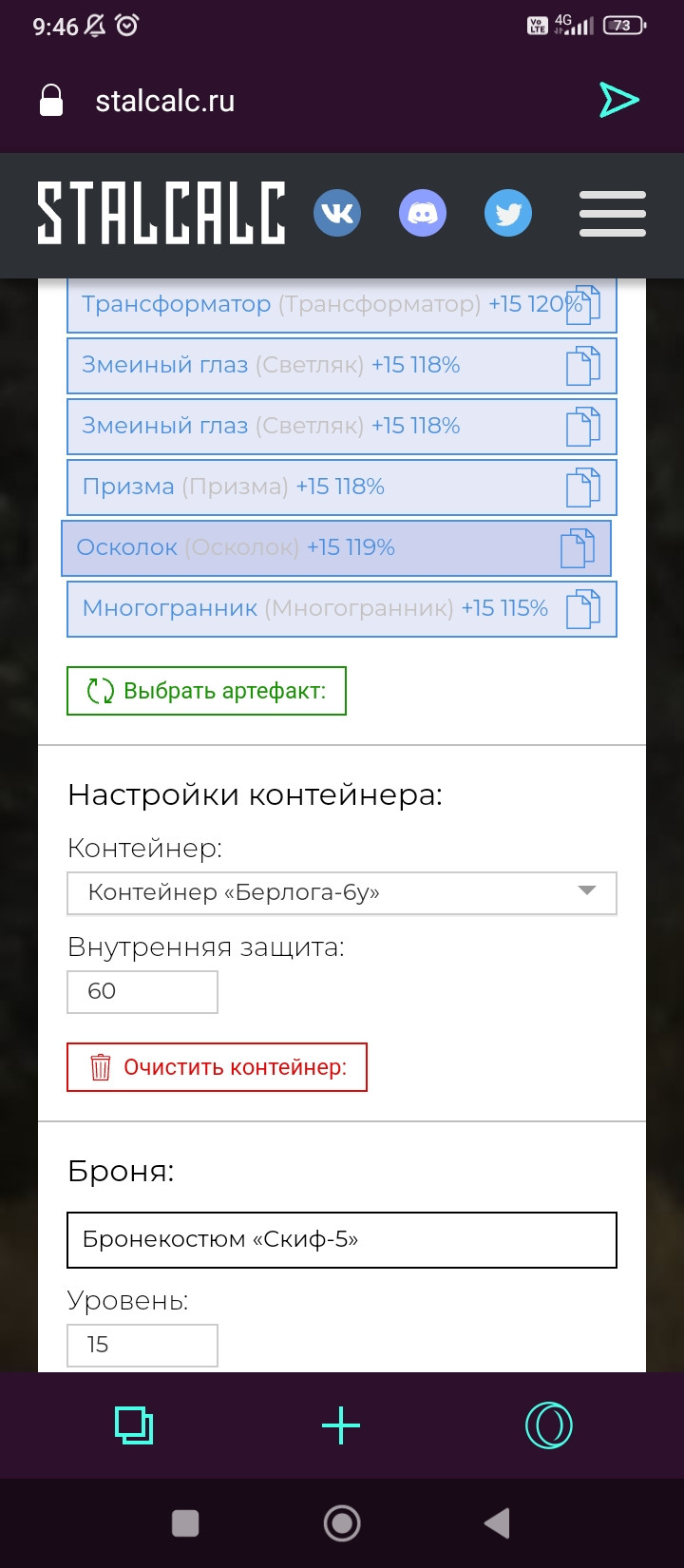This screenshot has height=1568, width=684.
Task: Click the Очистить контейнер button
Action: [217, 1067]
